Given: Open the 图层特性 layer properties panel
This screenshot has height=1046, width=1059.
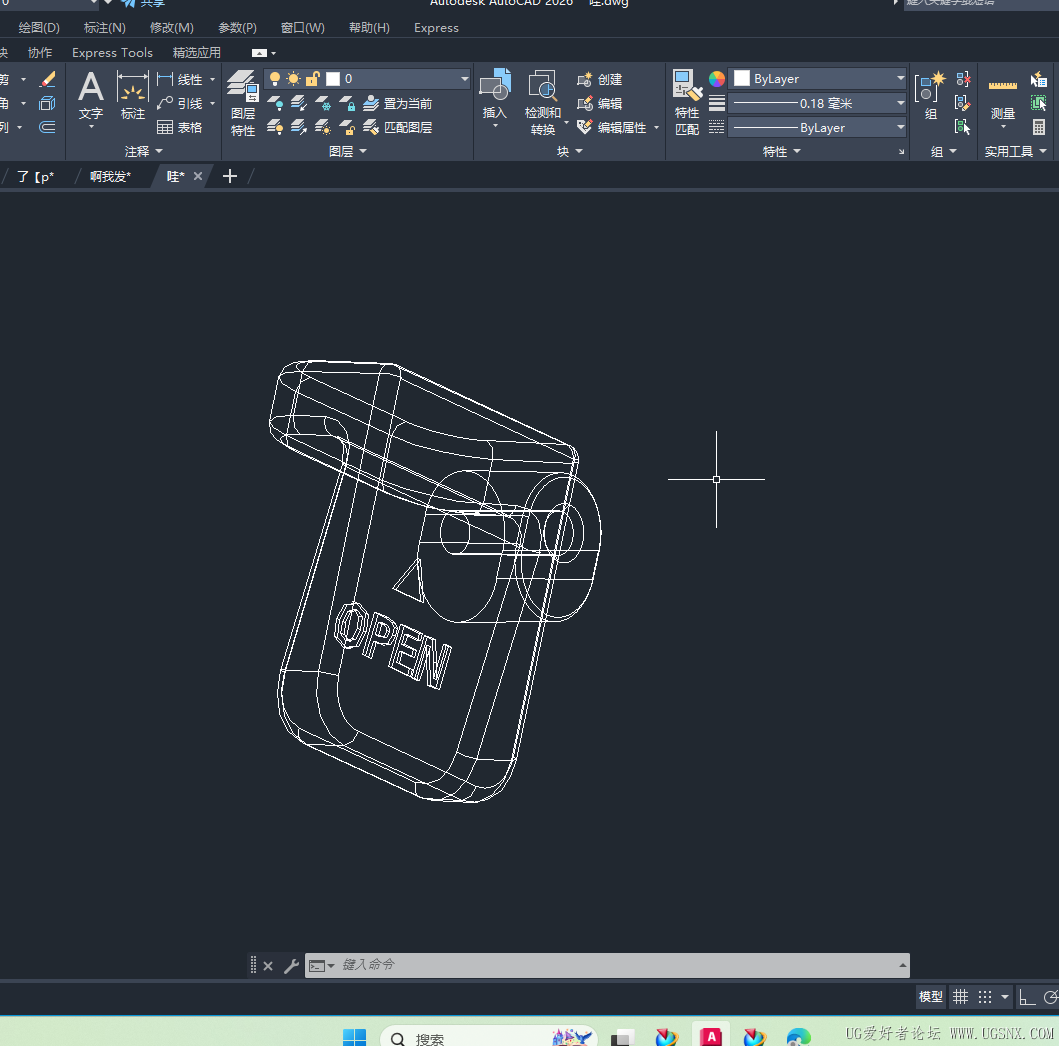Looking at the screenshot, I should coord(243,101).
